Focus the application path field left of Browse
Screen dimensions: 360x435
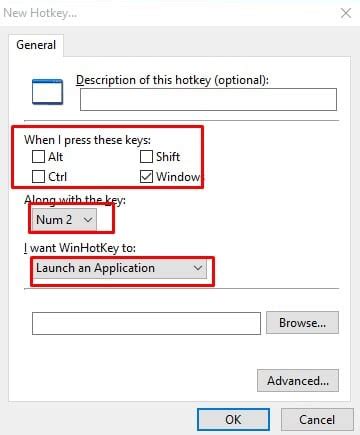click(x=146, y=323)
